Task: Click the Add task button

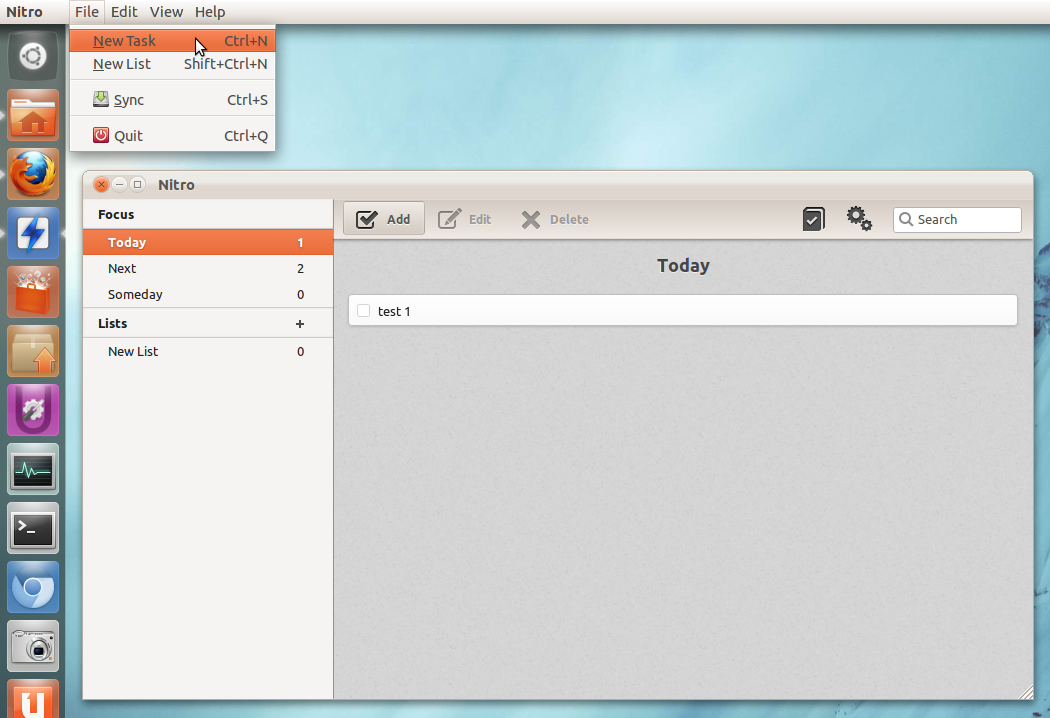Action: 384,218
